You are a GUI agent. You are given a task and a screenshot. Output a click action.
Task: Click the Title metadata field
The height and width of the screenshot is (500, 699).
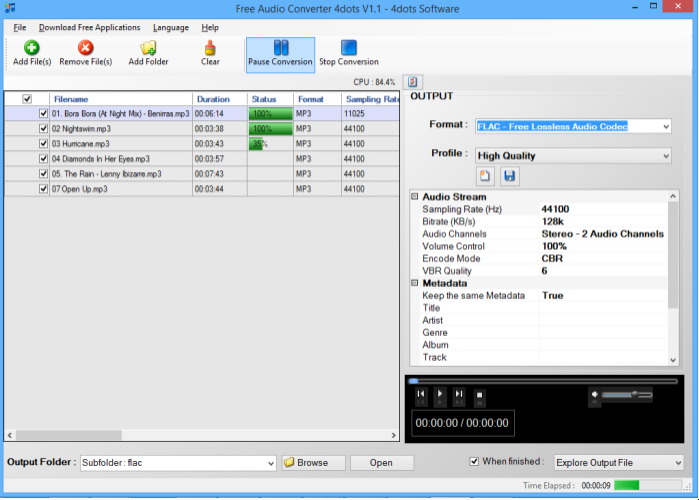pyautogui.click(x=604, y=308)
